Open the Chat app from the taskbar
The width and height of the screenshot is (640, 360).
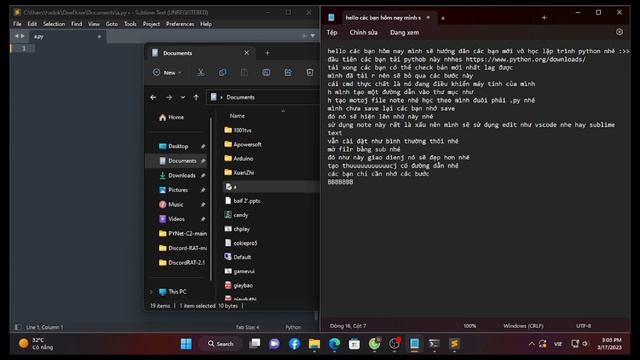click(x=274, y=344)
